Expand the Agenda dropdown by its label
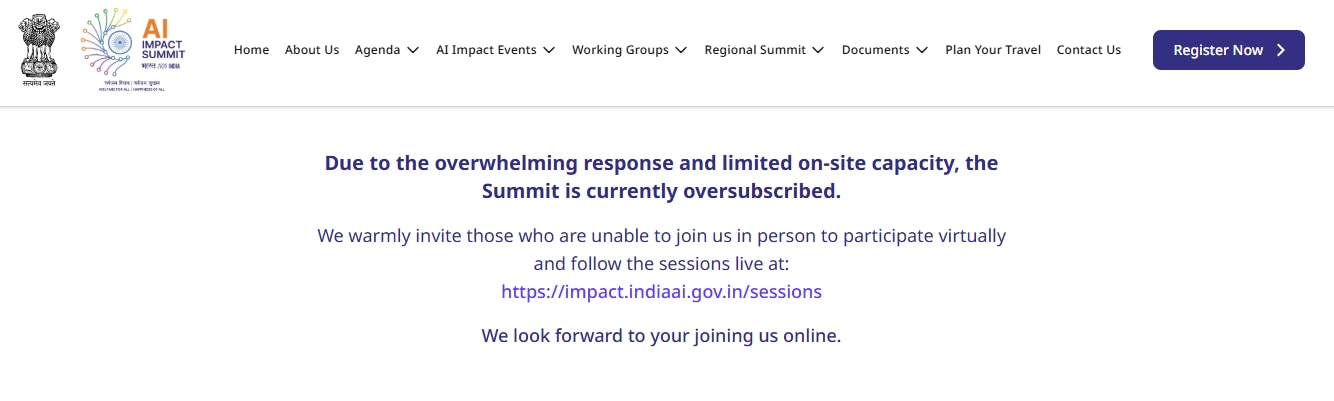The image size is (1334, 401). pos(377,50)
